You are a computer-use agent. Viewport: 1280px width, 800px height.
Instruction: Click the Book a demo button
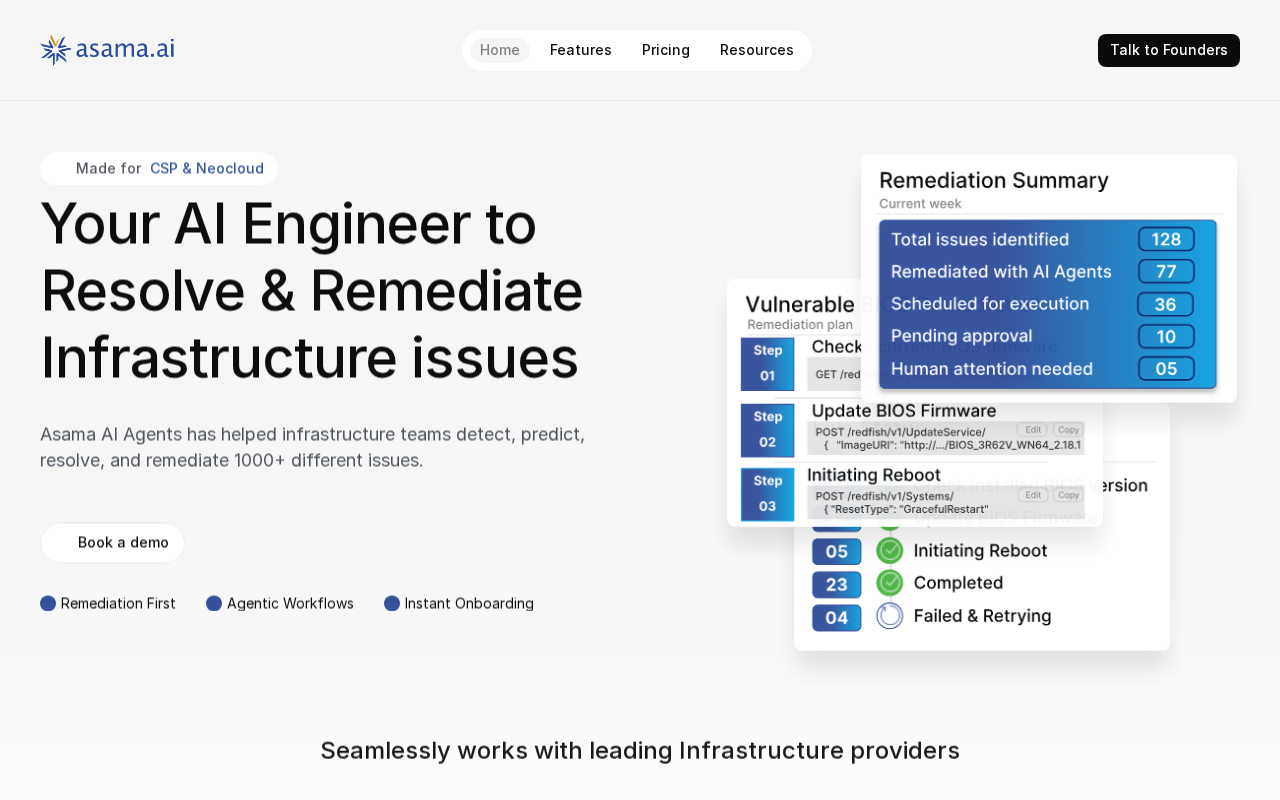tap(112, 543)
